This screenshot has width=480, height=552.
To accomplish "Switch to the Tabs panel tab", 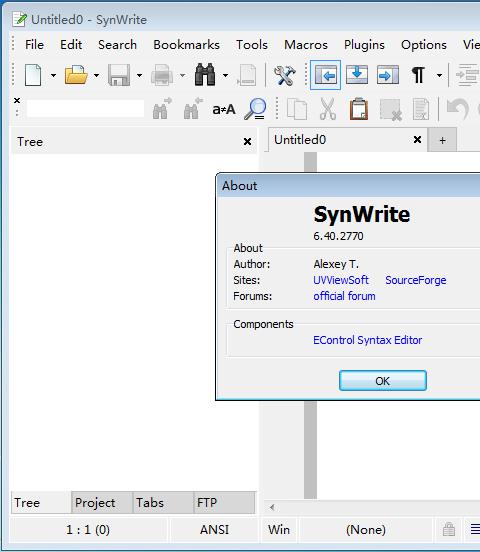I will pos(163,502).
